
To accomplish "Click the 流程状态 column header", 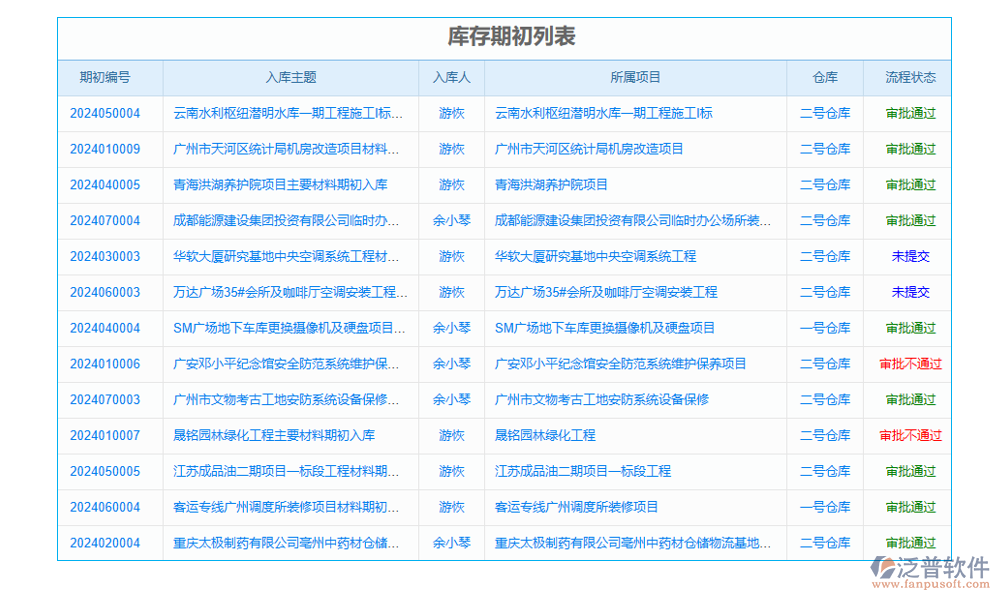I will tap(910, 77).
